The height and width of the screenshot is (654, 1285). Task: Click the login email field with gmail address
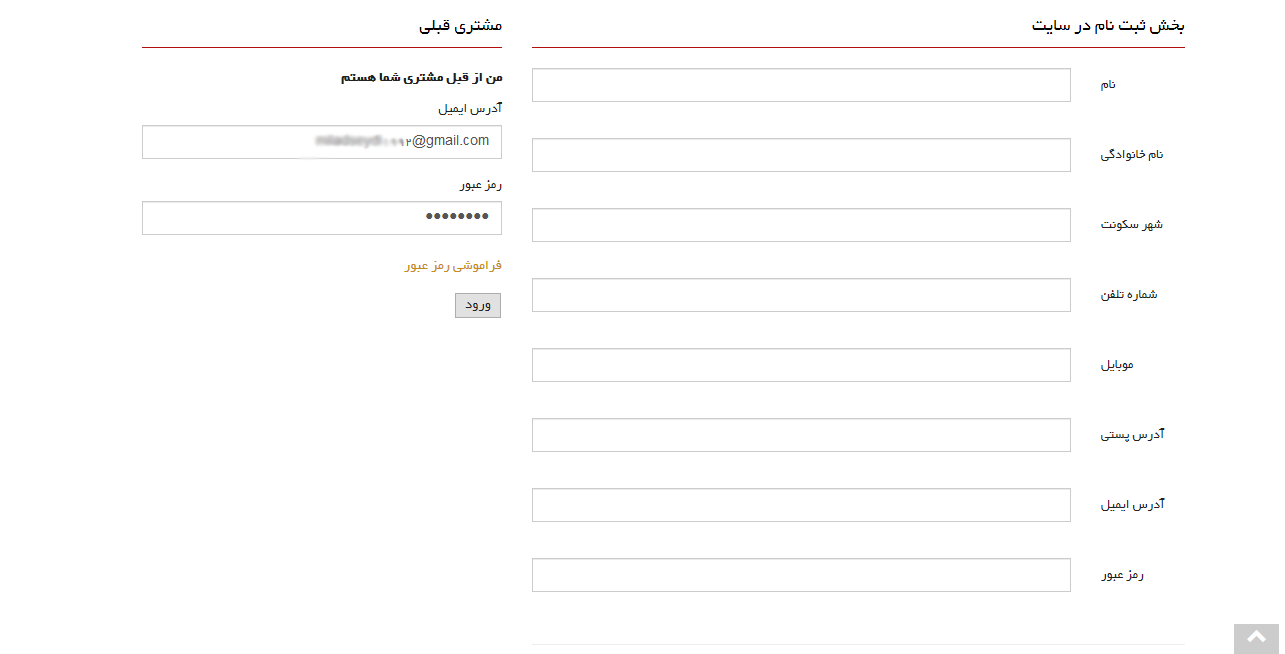pyautogui.click(x=321, y=142)
